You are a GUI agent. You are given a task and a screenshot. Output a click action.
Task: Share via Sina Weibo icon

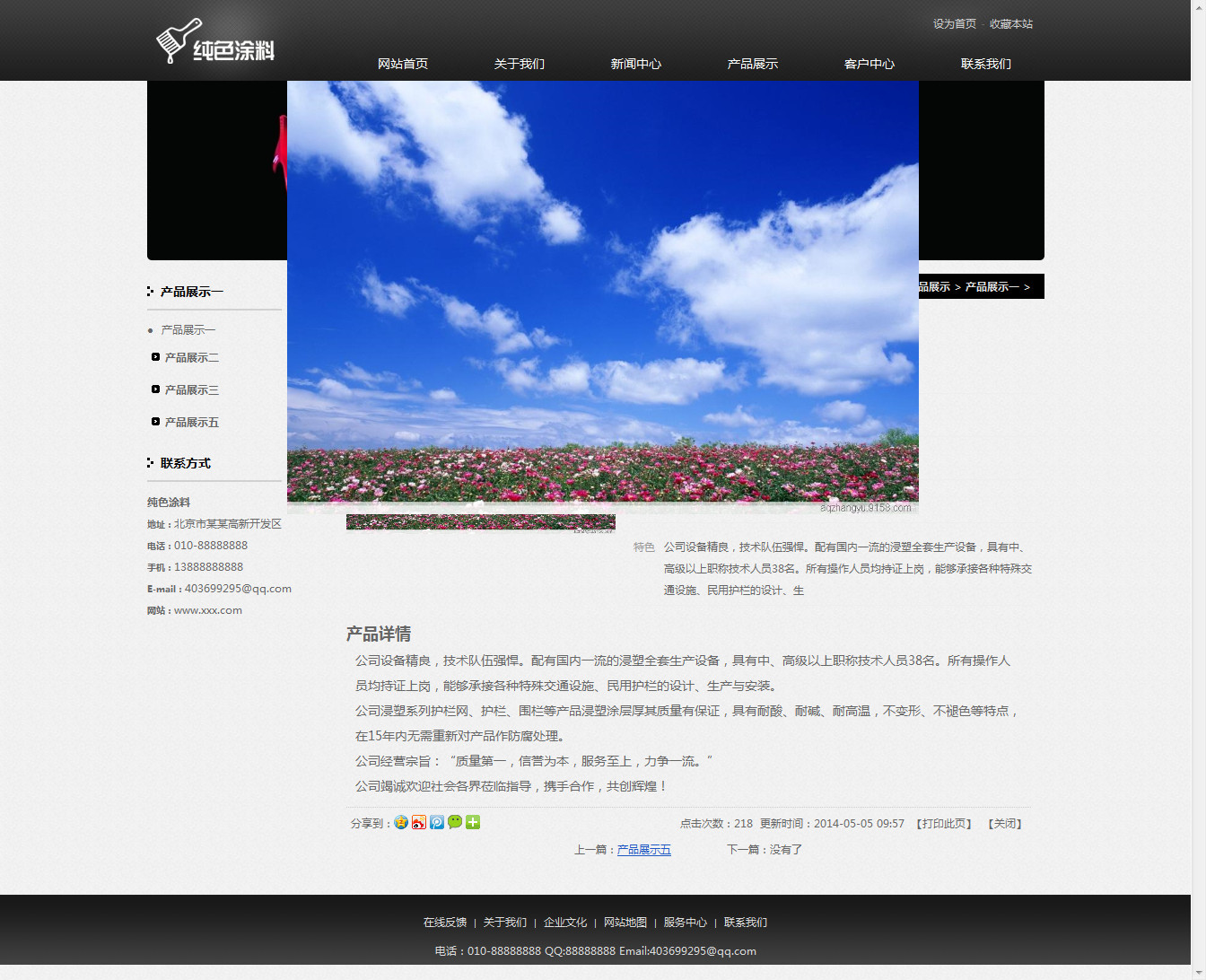coord(419,822)
